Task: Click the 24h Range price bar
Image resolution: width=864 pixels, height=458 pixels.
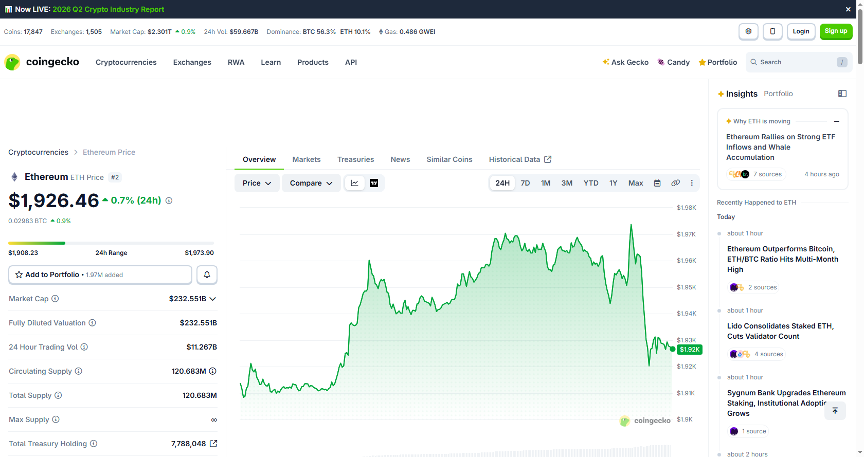Action: click(x=111, y=243)
